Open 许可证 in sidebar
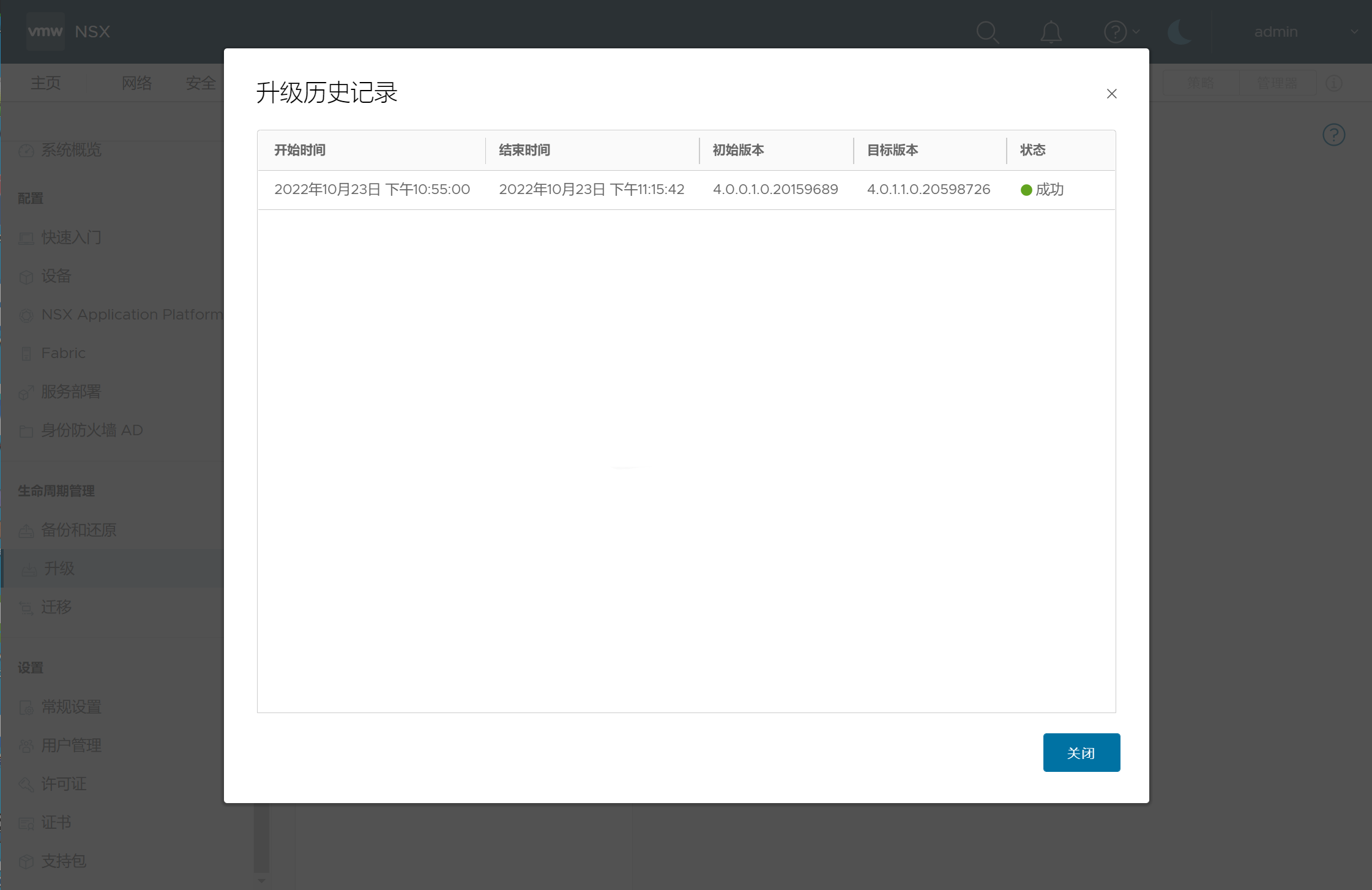 (64, 784)
